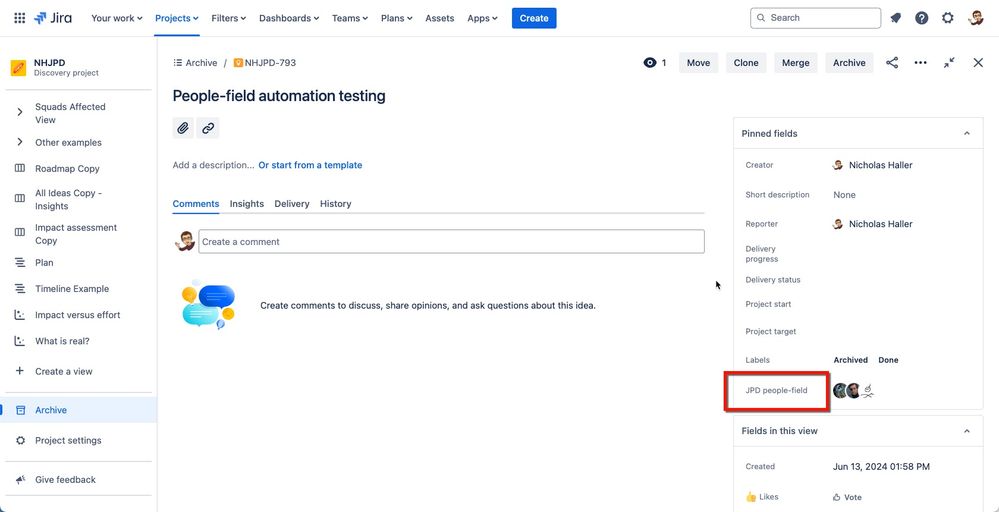Expand the Squads Affected View section
Screen dimensions: 999x512
pos(20,112)
